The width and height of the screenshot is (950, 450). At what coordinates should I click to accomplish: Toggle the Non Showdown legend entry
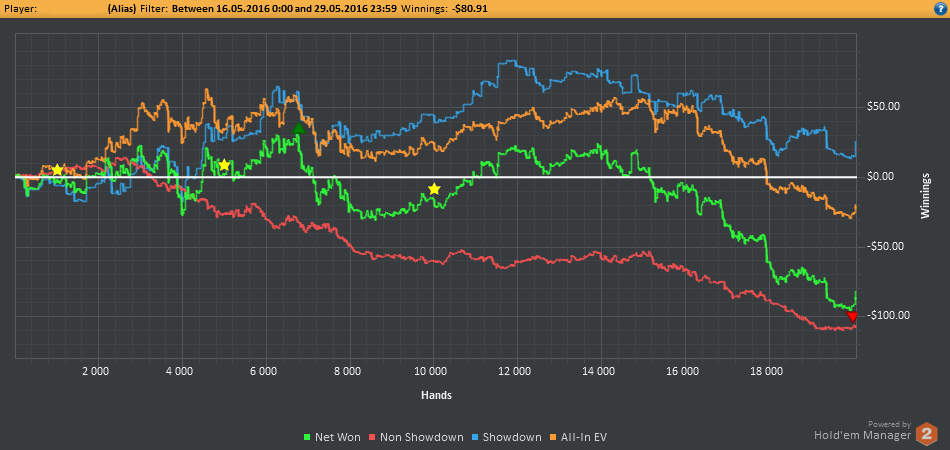(417, 437)
